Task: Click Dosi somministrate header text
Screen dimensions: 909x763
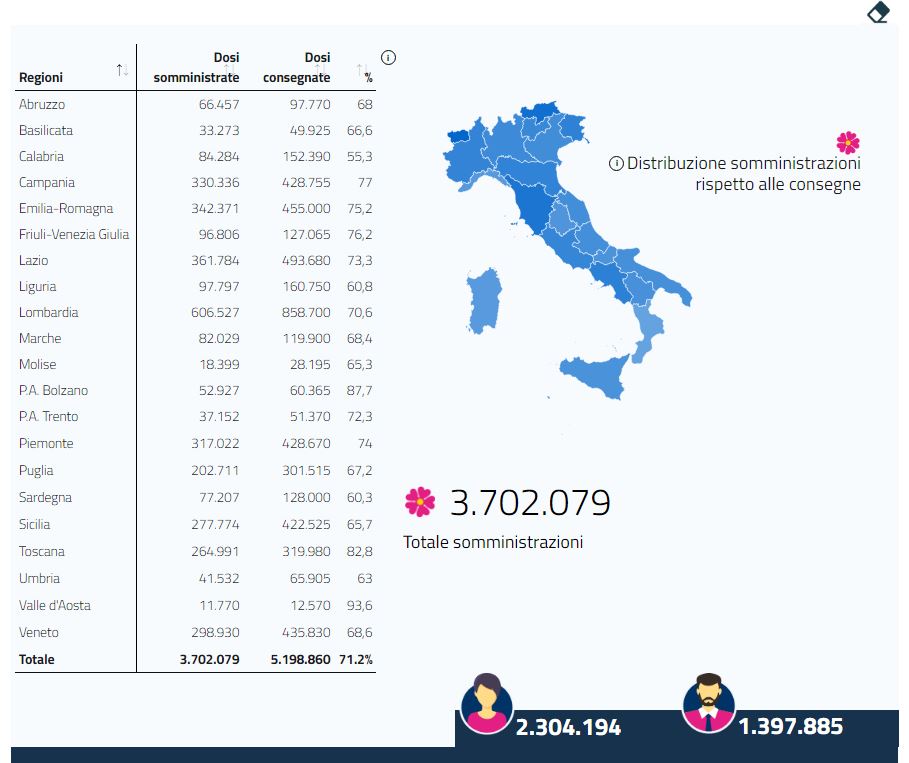Action: [x=196, y=67]
